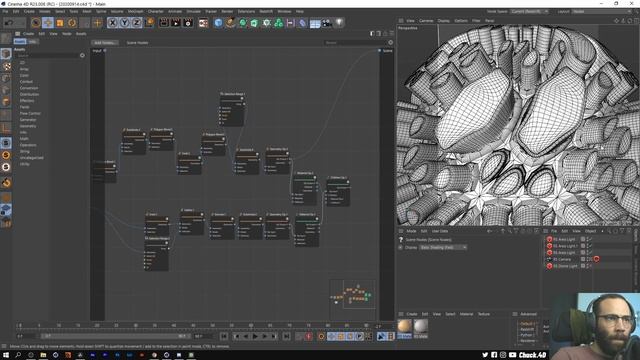Activate the Rotate tool icon
640x360 pixels.
pyautogui.click(x=72, y=23)
